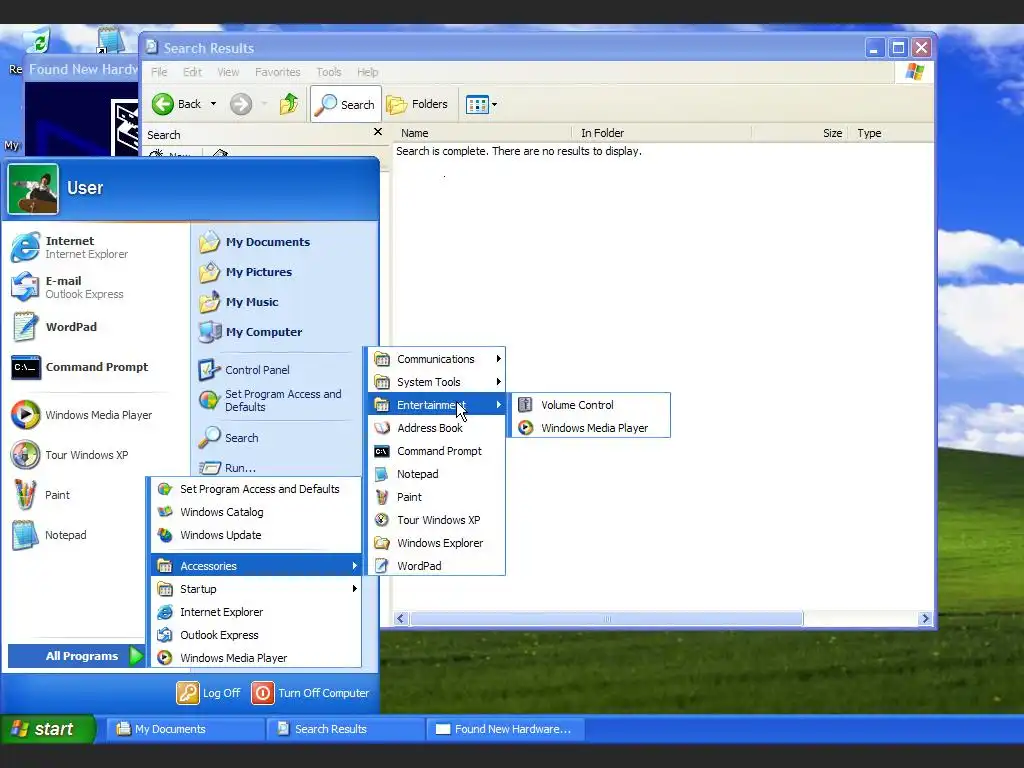Image resolution: width=1024 pixels, height=768 pixels.
Task: Sort results by In Folder column header
Action: click(x=662, y=133)
